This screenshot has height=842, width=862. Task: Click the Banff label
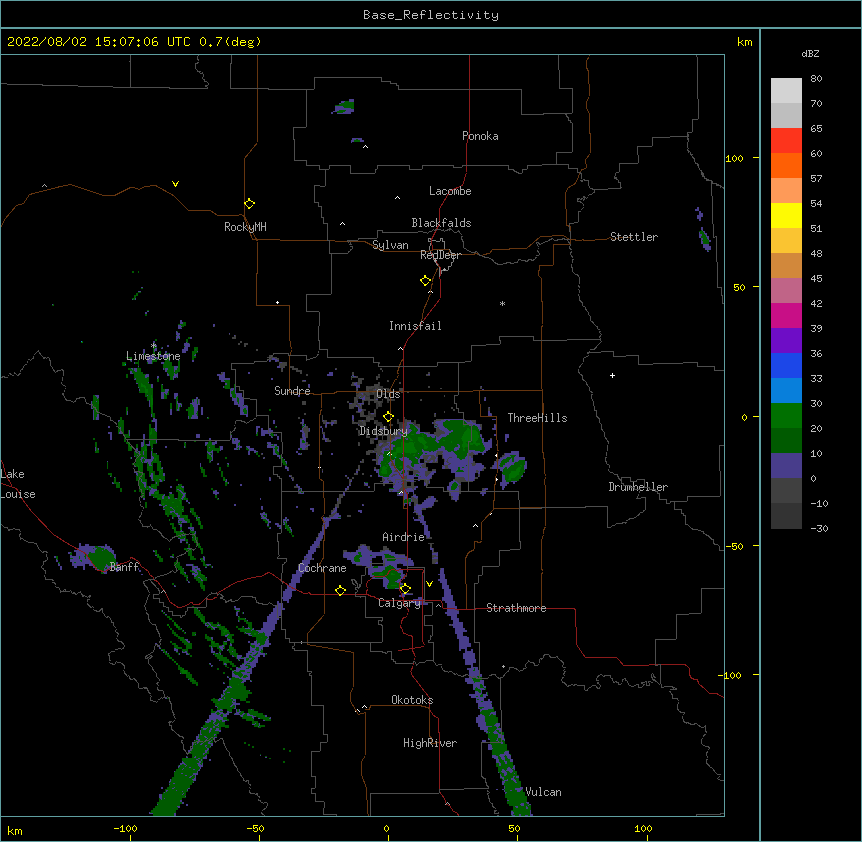point(124,567)
